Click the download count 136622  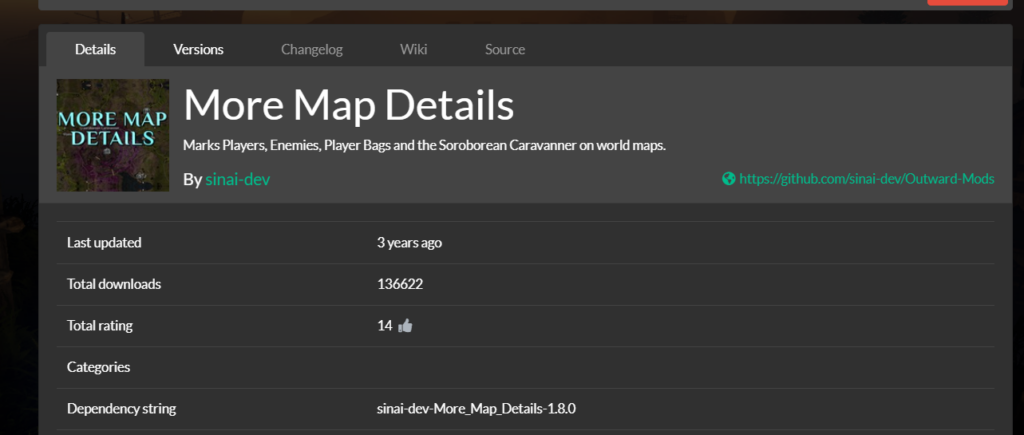coord(400,284)
